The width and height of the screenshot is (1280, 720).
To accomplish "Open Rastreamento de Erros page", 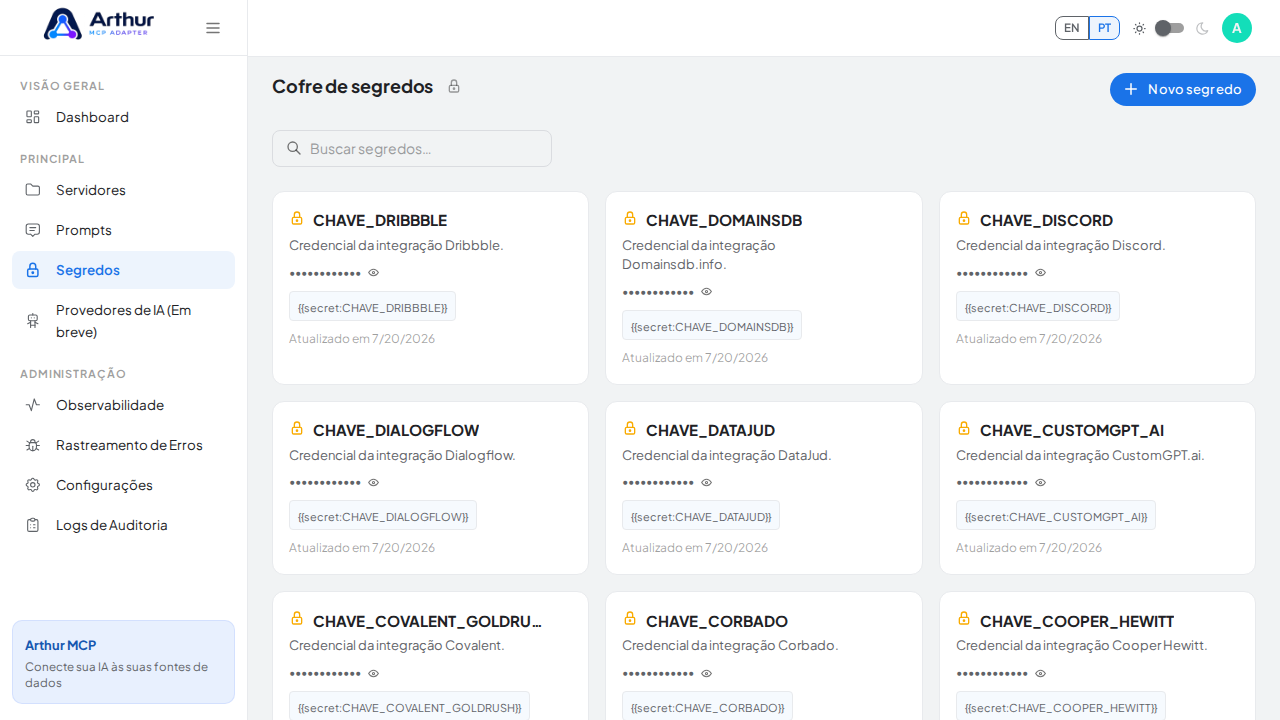I will pos(123,445).
